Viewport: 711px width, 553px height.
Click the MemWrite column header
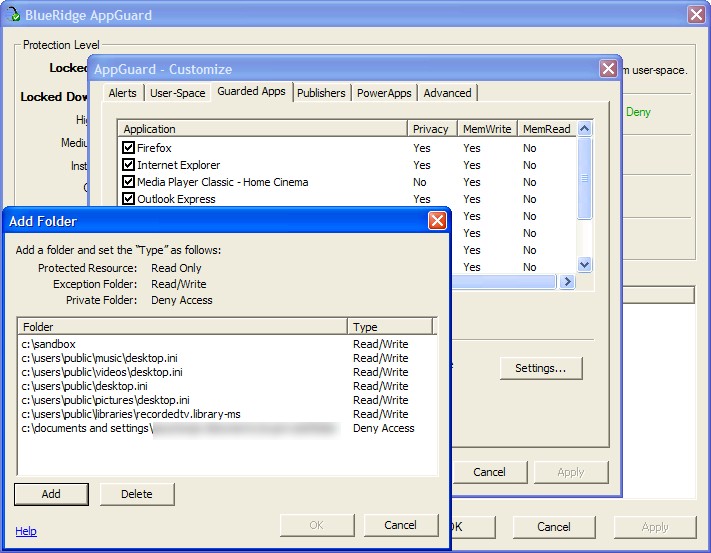[487, 129]
